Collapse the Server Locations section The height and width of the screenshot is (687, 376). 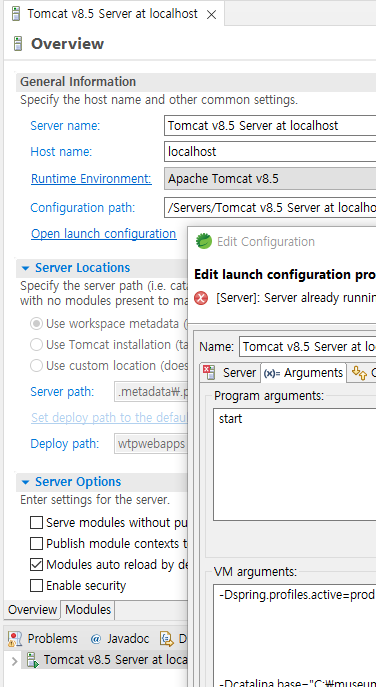click(25, 268)
